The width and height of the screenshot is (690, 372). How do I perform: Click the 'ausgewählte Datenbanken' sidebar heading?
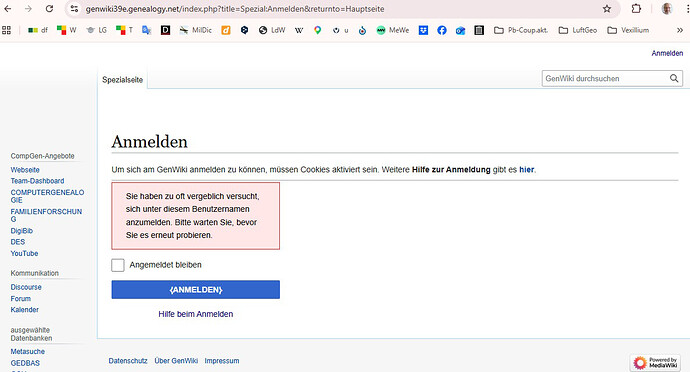tap(31, 334)
